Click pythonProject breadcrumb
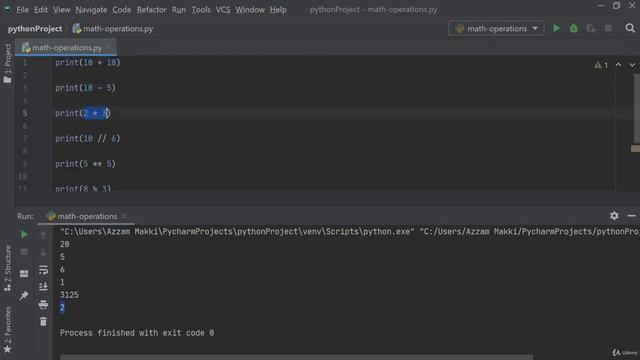640x360 pixels. click(x=35, y=29)
